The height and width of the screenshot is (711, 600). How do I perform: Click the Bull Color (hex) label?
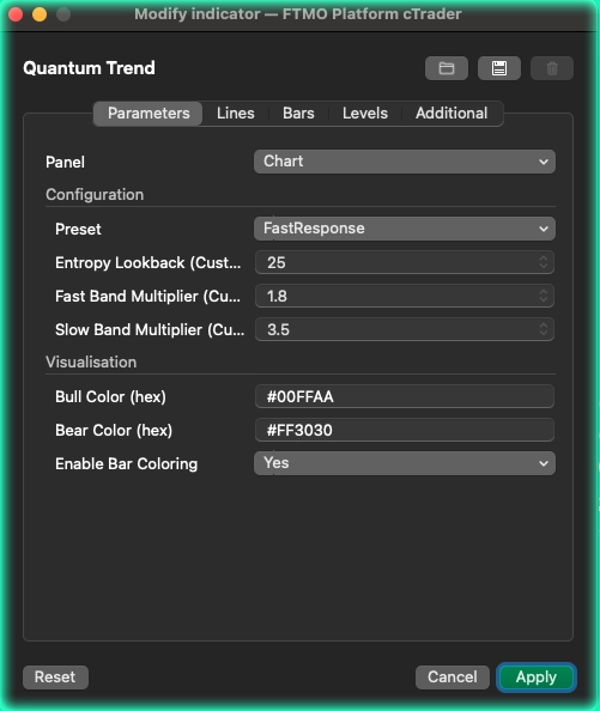coord(111,397)
